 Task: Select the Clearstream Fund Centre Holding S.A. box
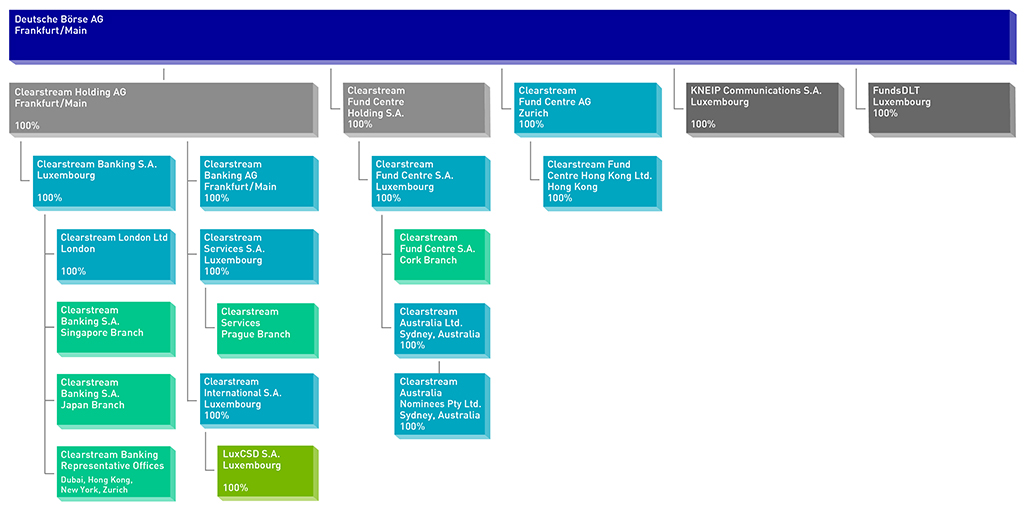click(x=417, y=109)
